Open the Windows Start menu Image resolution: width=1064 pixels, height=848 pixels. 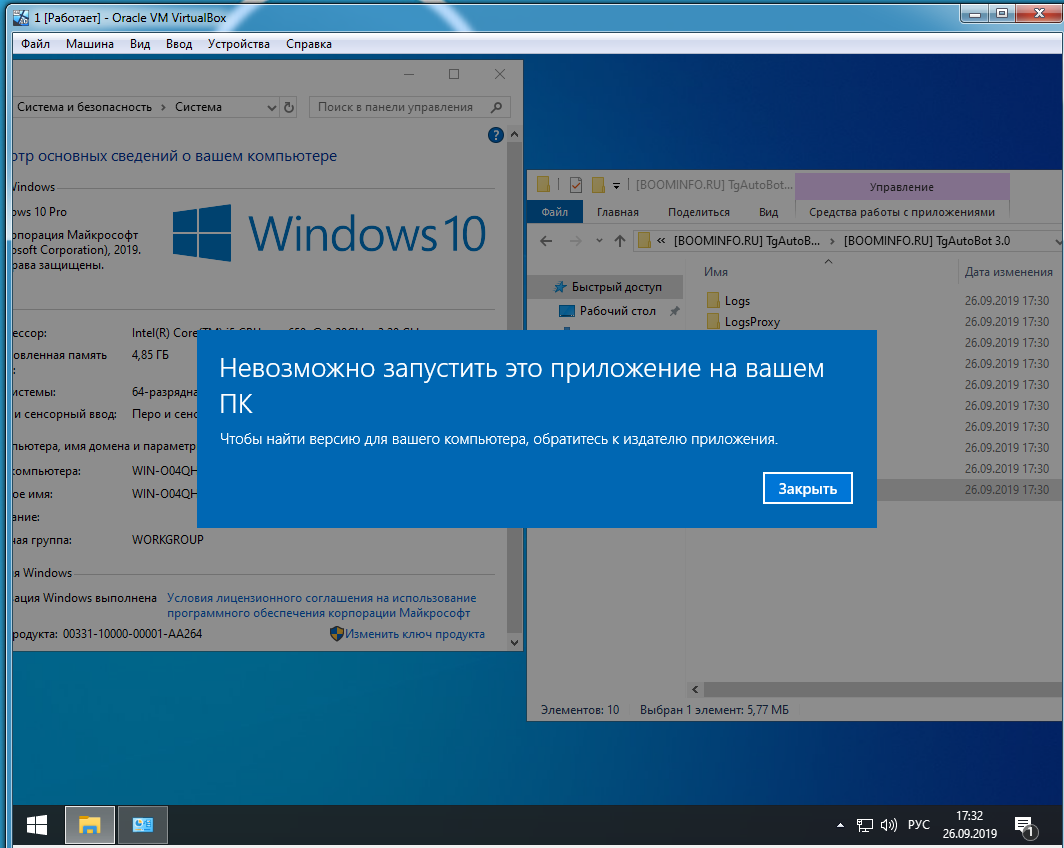(37, 825)
